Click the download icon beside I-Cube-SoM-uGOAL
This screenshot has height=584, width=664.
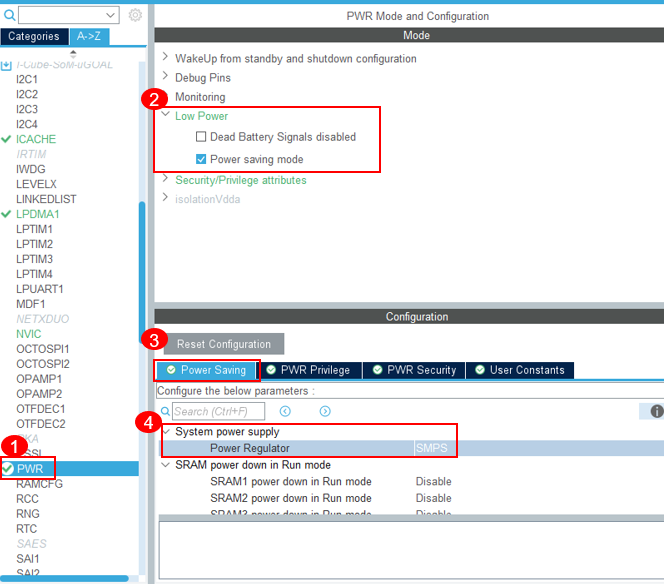pos(6,65)
